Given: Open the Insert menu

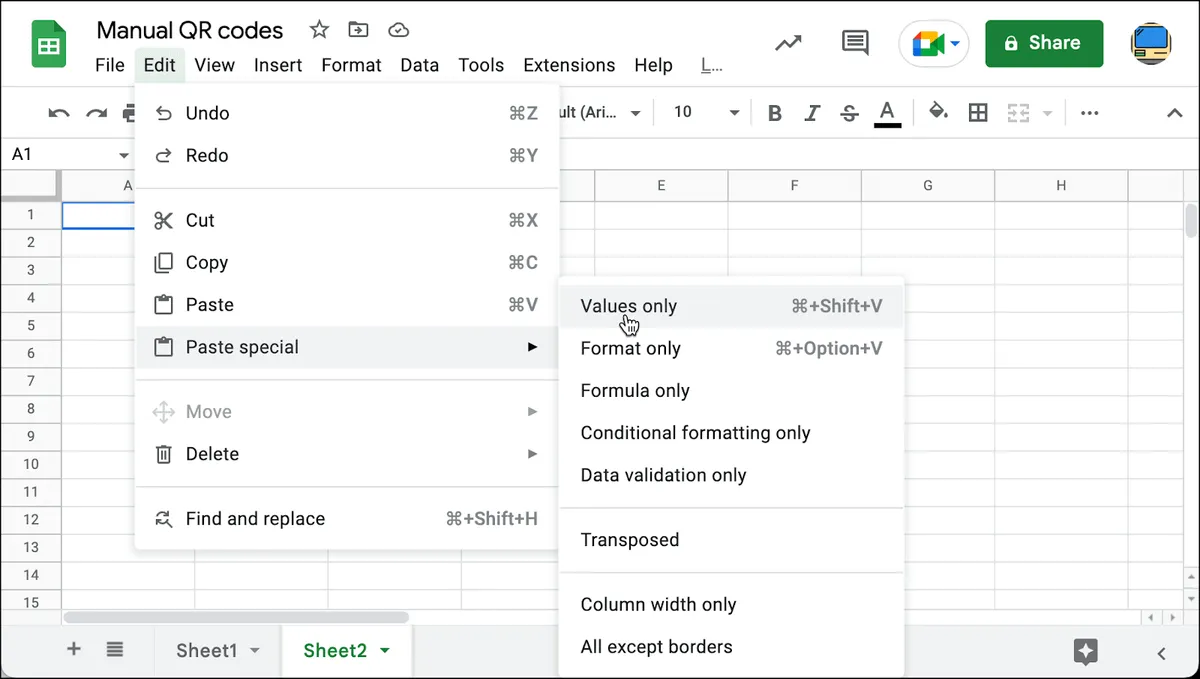Looking at the screenshot, I should pos(278,65).
